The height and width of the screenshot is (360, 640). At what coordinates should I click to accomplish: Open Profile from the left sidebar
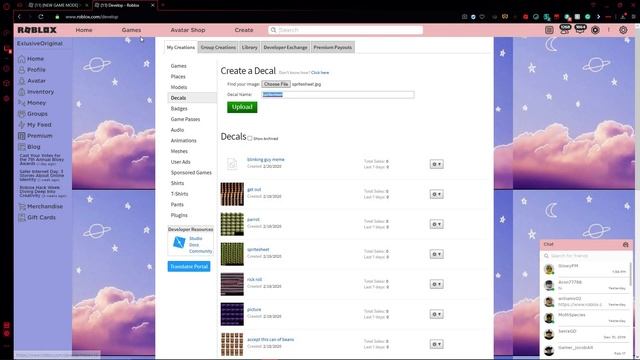click(x=32, y=70)
